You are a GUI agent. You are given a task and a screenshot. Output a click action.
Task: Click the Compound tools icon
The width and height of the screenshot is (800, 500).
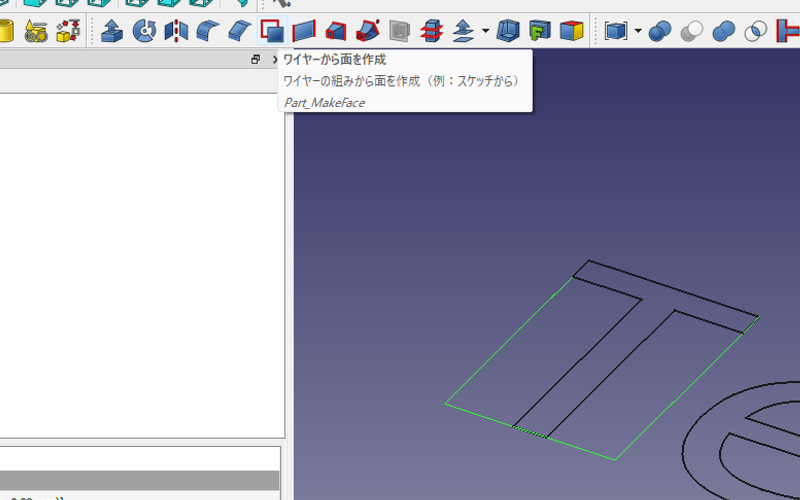tap(616, 31)
